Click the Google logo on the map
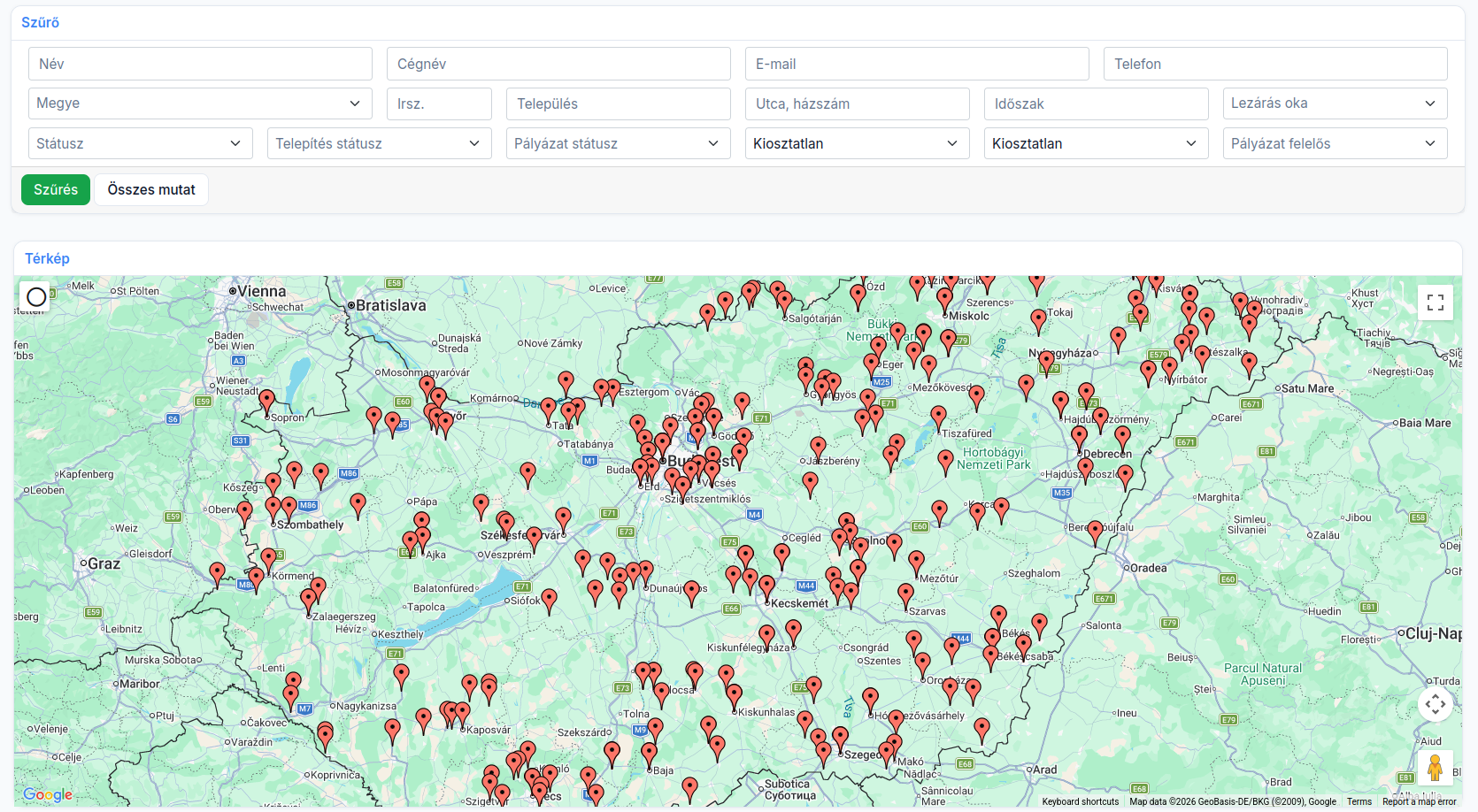 pos(48,794)
